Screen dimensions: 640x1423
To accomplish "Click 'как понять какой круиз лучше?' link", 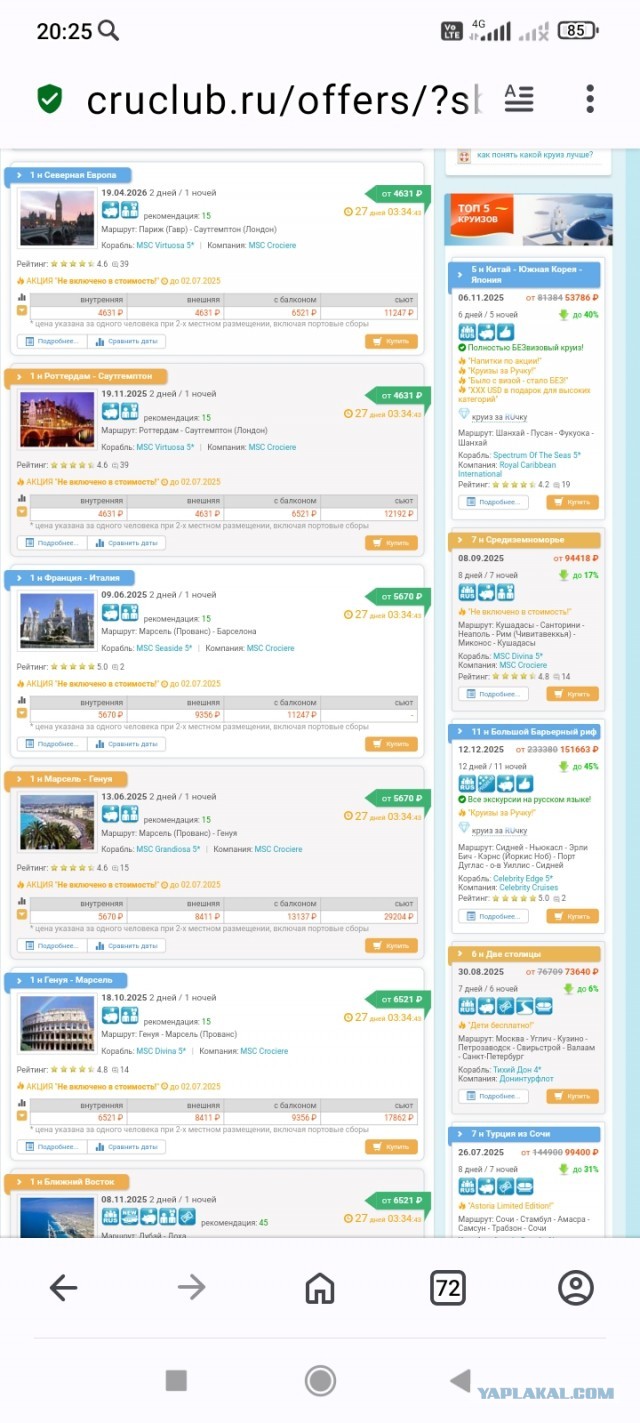I will coord(535,155).
